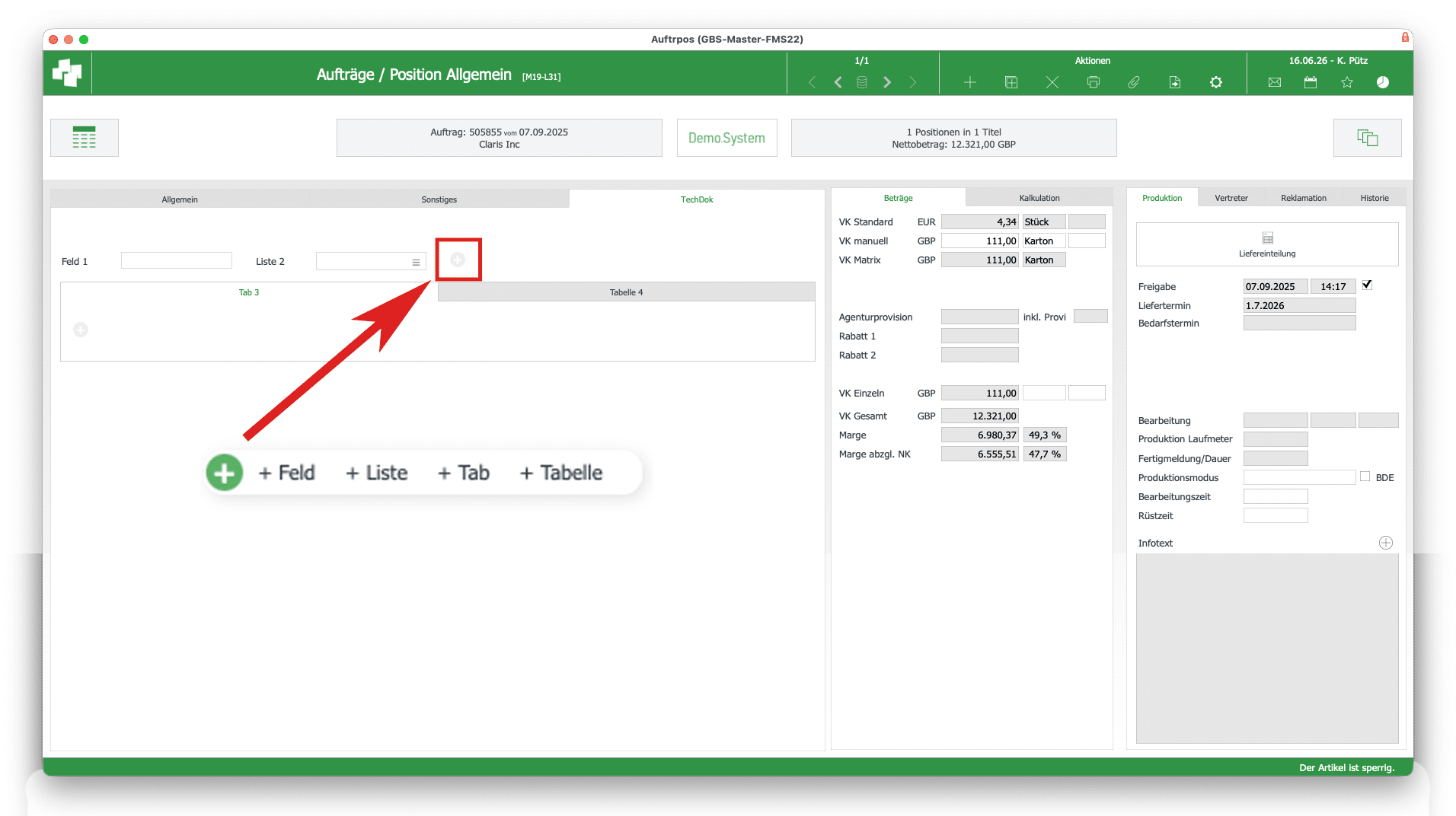
Task: Open the calendar icon in header
Action: 1311,82
